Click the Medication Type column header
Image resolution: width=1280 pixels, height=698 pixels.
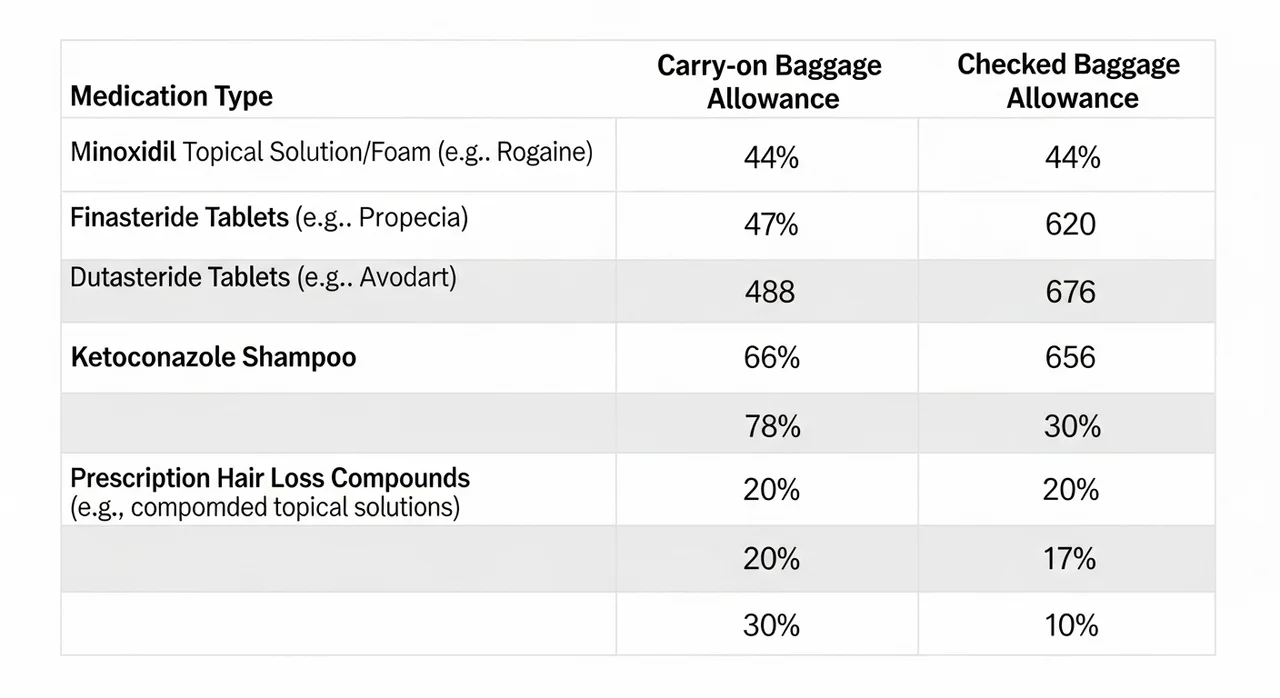[171, 97]
